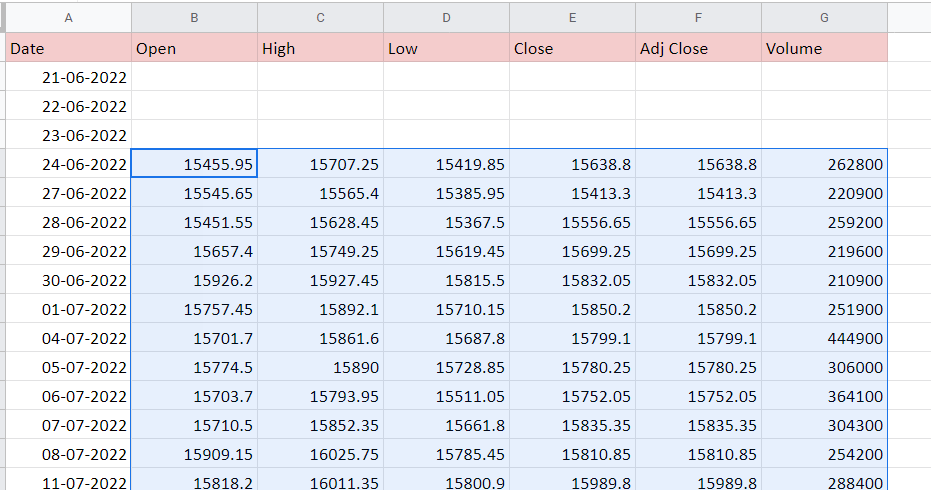Click Open value 15926.2
931x490 pixels.
pyautogui.click(x=194, y=280)
